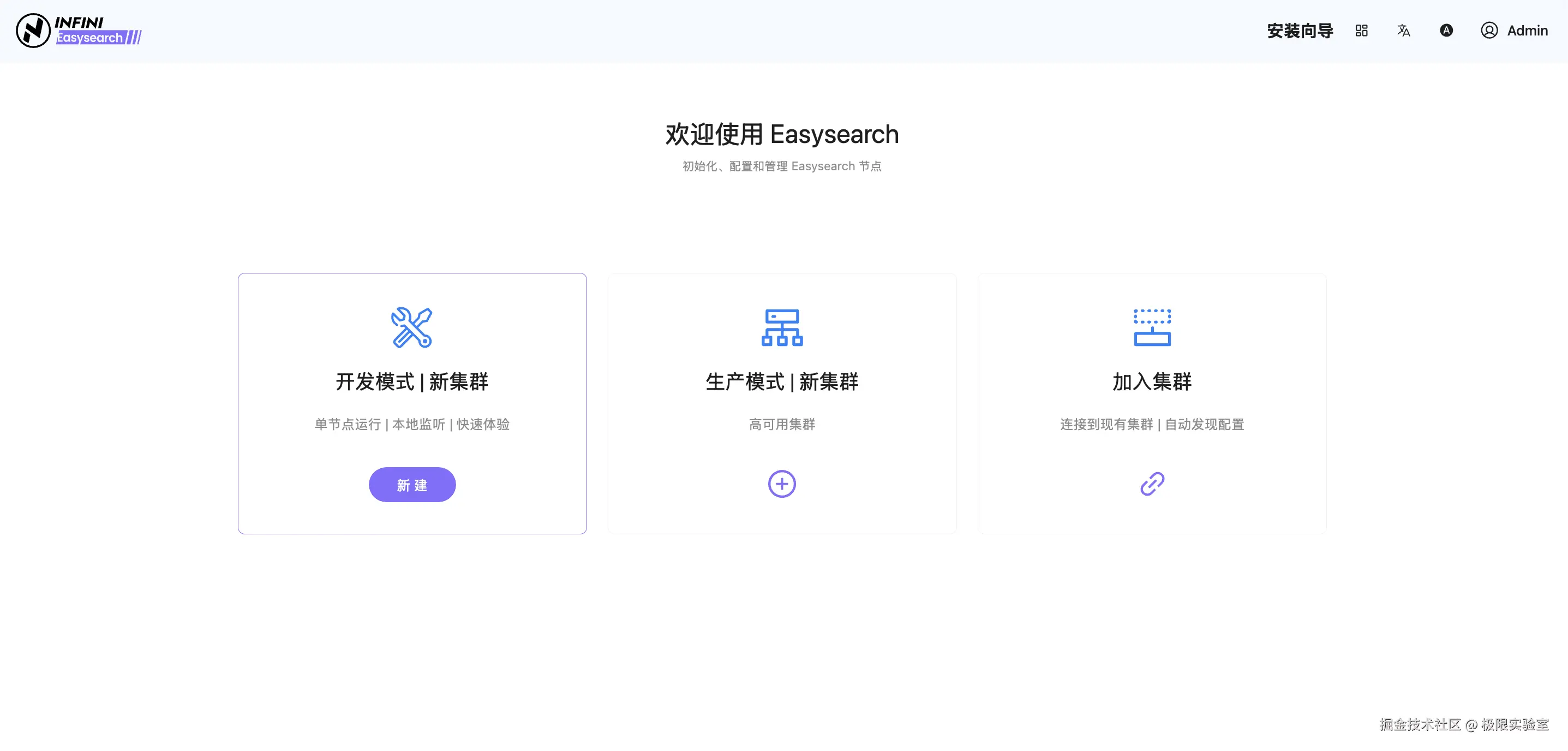Viewport: 1568px width, 751px height.
Task: Click the plus circle icon for production mode
Action: pyautogui.click(x=782, y=484)
